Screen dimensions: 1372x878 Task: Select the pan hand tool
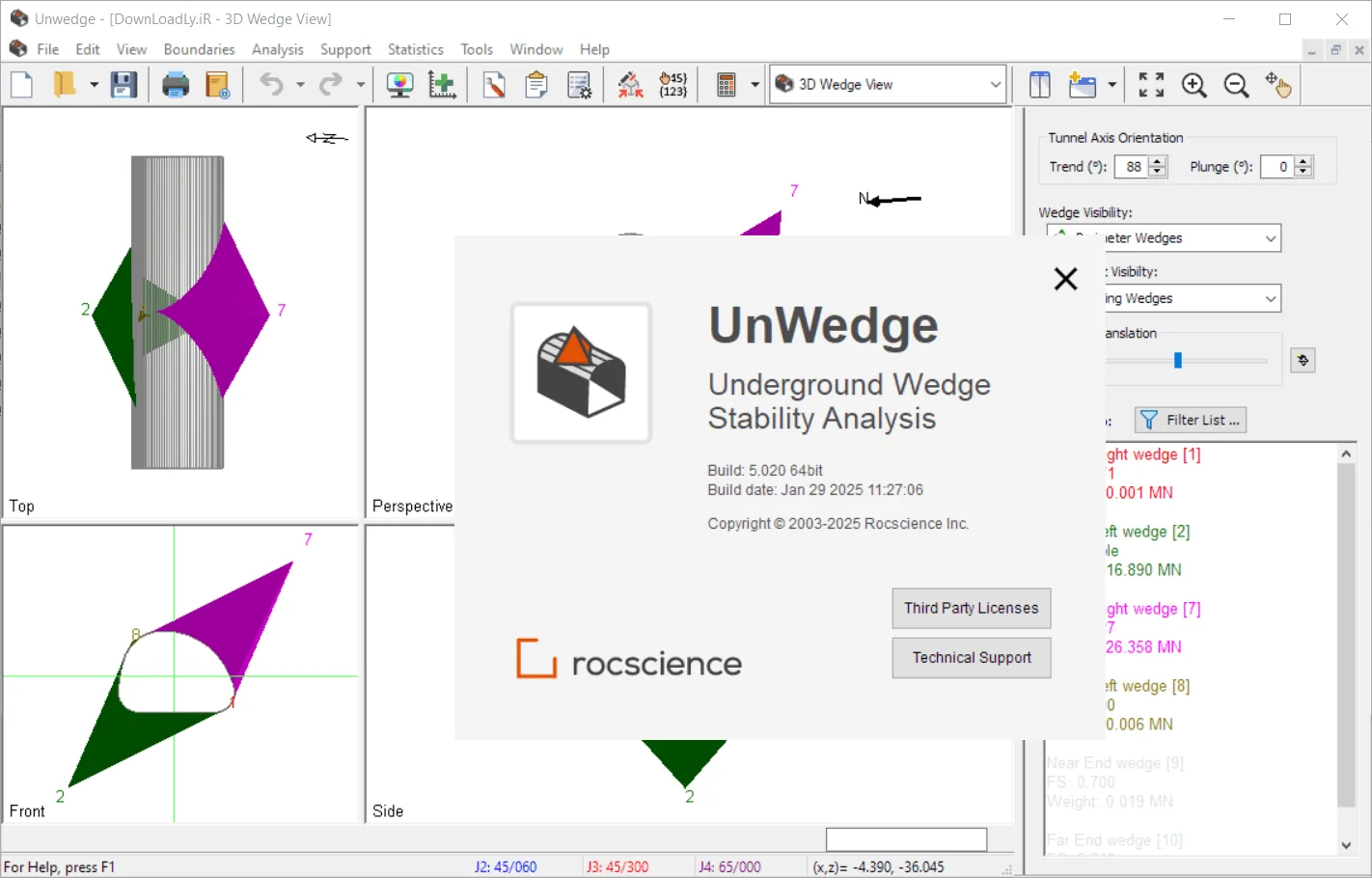pyautogui.click(x=1278, y=85)
